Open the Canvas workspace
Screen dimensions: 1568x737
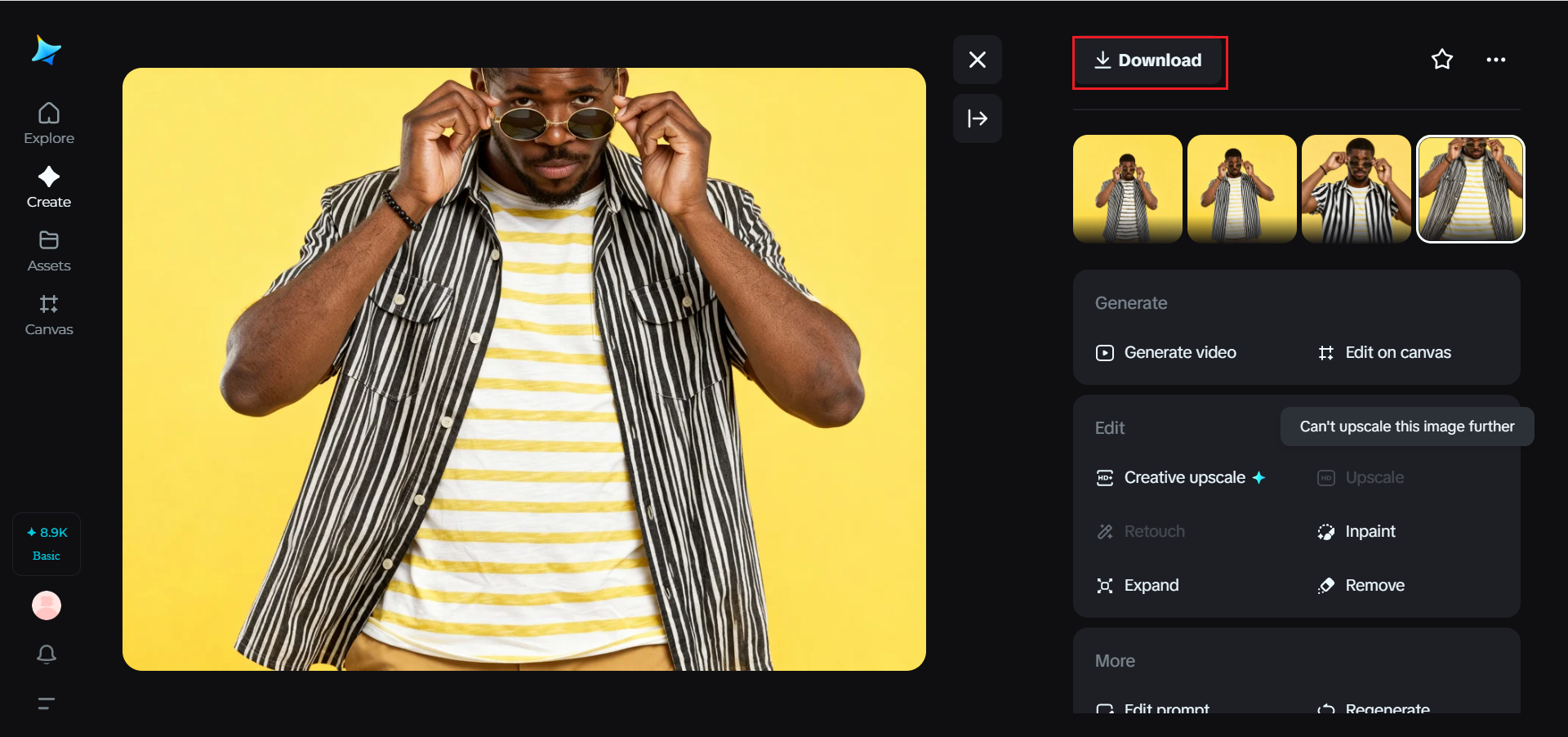49,315
